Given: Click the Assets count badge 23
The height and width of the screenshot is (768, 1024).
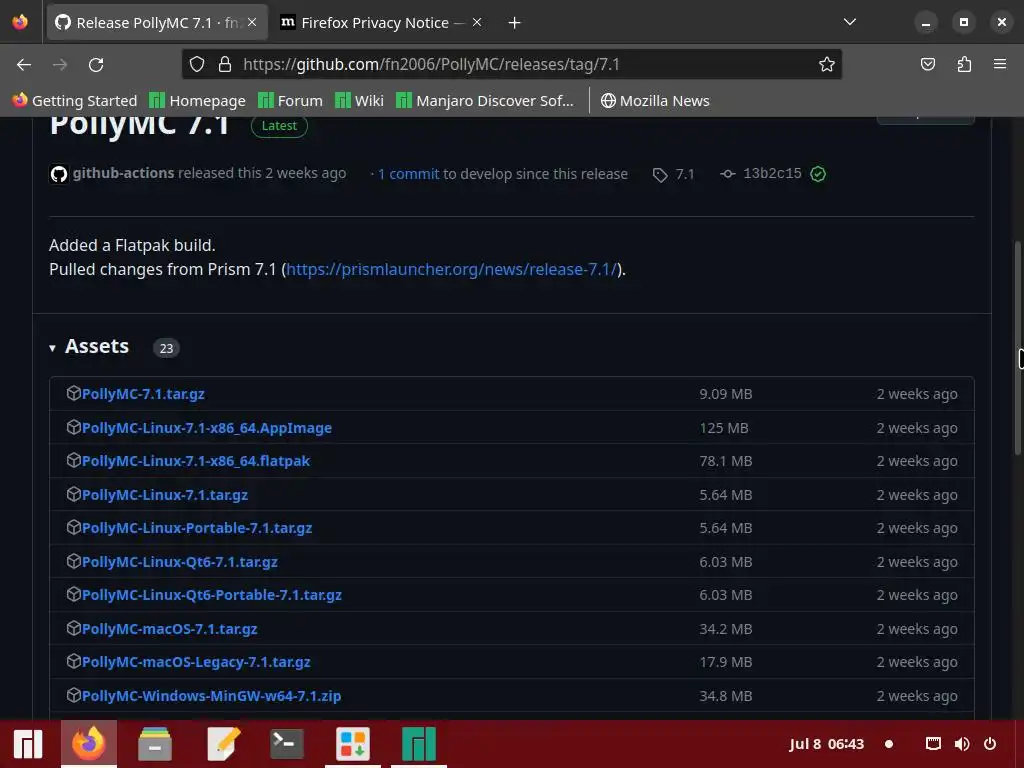Looking at the screenshot, I should pos(166,348).
